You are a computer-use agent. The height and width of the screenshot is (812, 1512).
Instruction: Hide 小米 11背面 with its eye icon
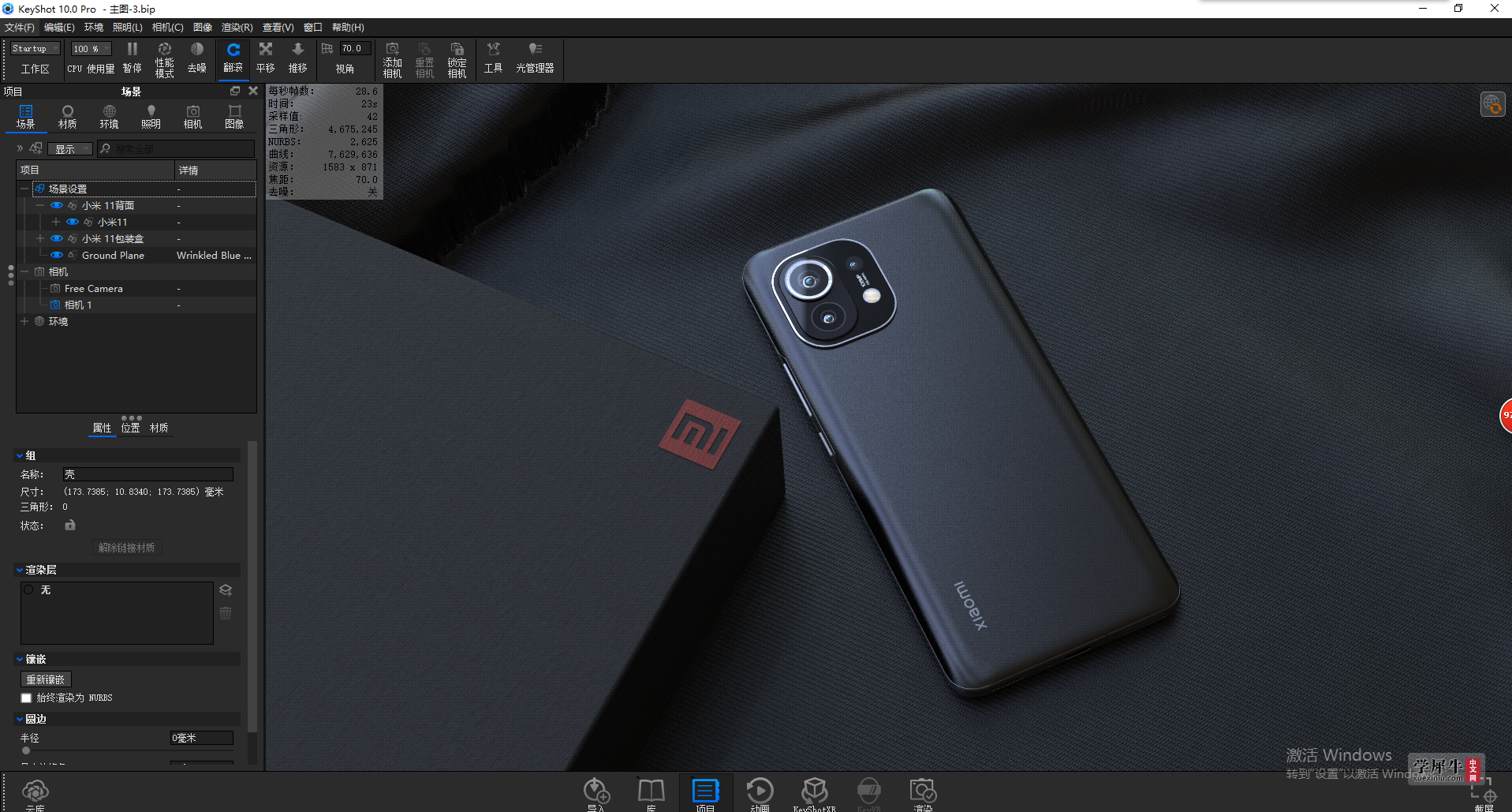tap(57, 205)
